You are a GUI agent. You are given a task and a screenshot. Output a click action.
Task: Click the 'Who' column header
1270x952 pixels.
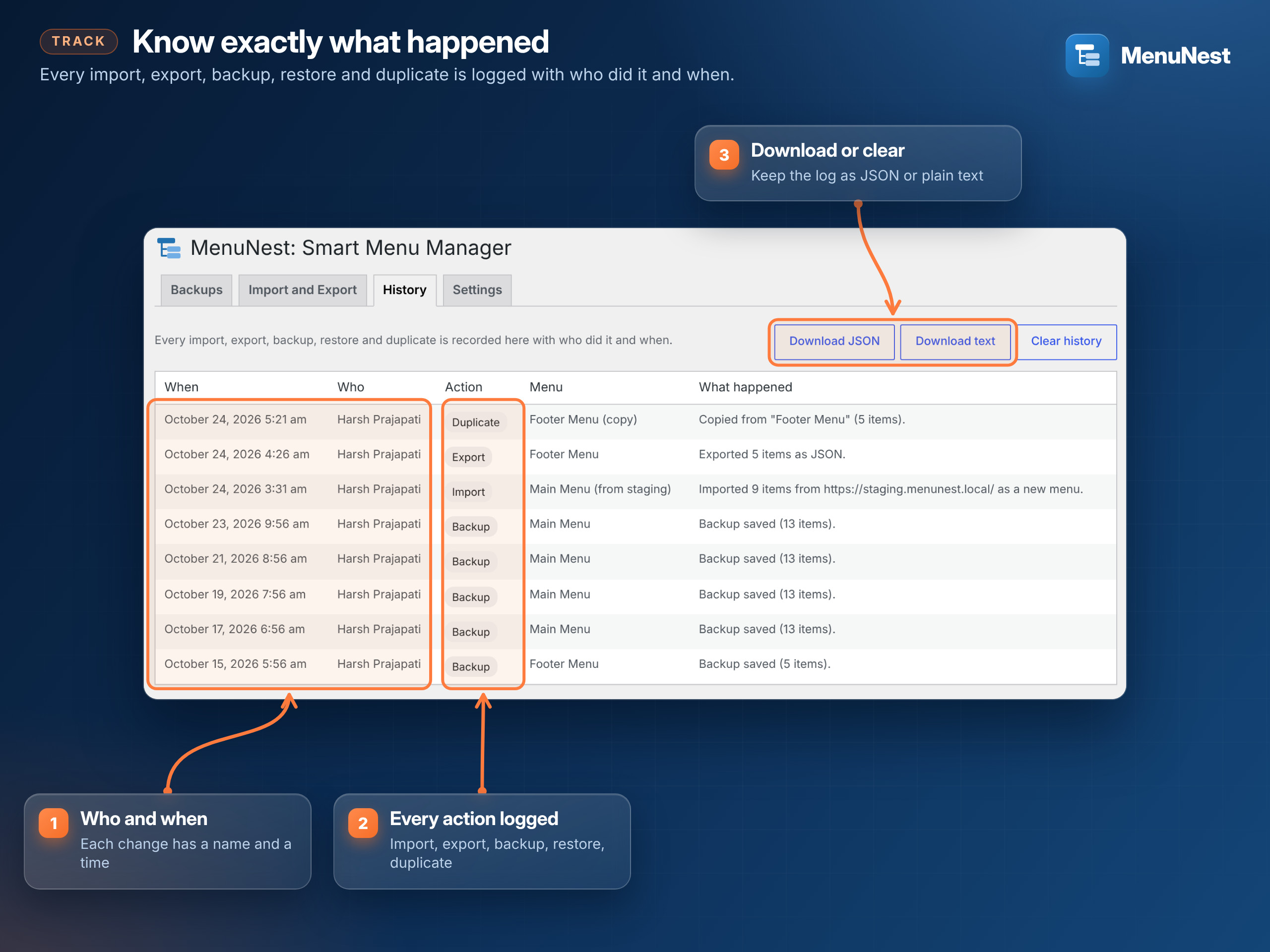click(x=350, y=387)
